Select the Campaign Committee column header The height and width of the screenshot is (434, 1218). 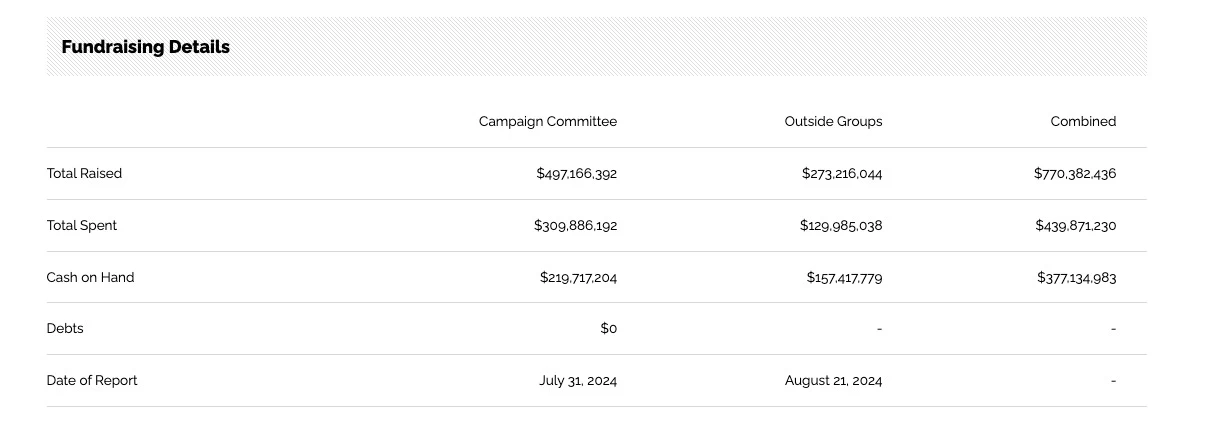[548, 121]
